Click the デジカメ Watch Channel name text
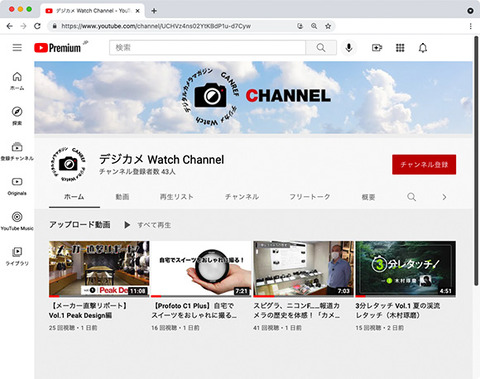Viewport: 480px width, 379px height. (x=162, y=159)
